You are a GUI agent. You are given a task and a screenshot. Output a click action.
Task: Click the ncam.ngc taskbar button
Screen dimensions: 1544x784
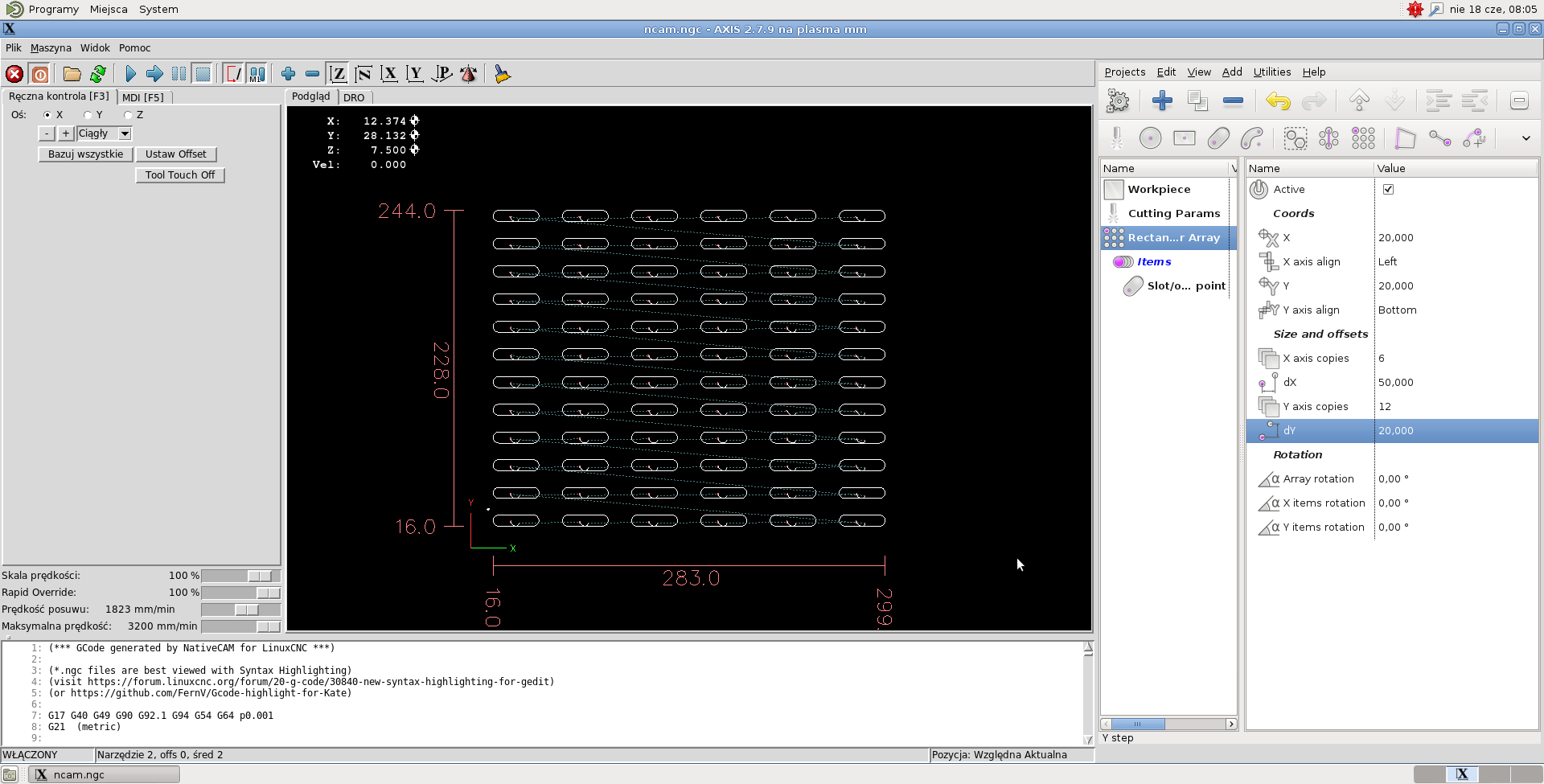(105, 774)
